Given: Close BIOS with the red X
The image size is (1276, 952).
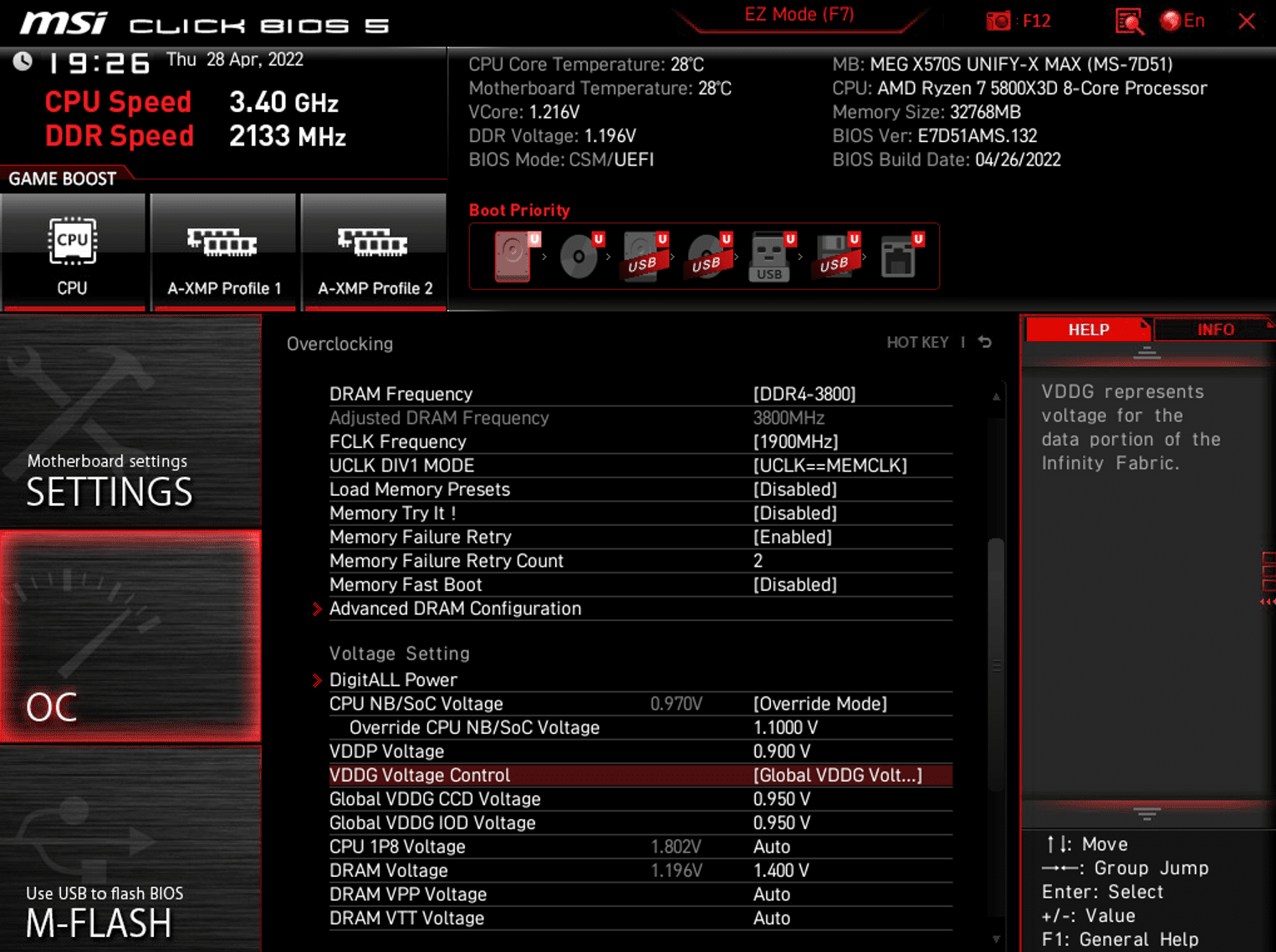Looking at the screenshot, I should (x=1247, y=21).
